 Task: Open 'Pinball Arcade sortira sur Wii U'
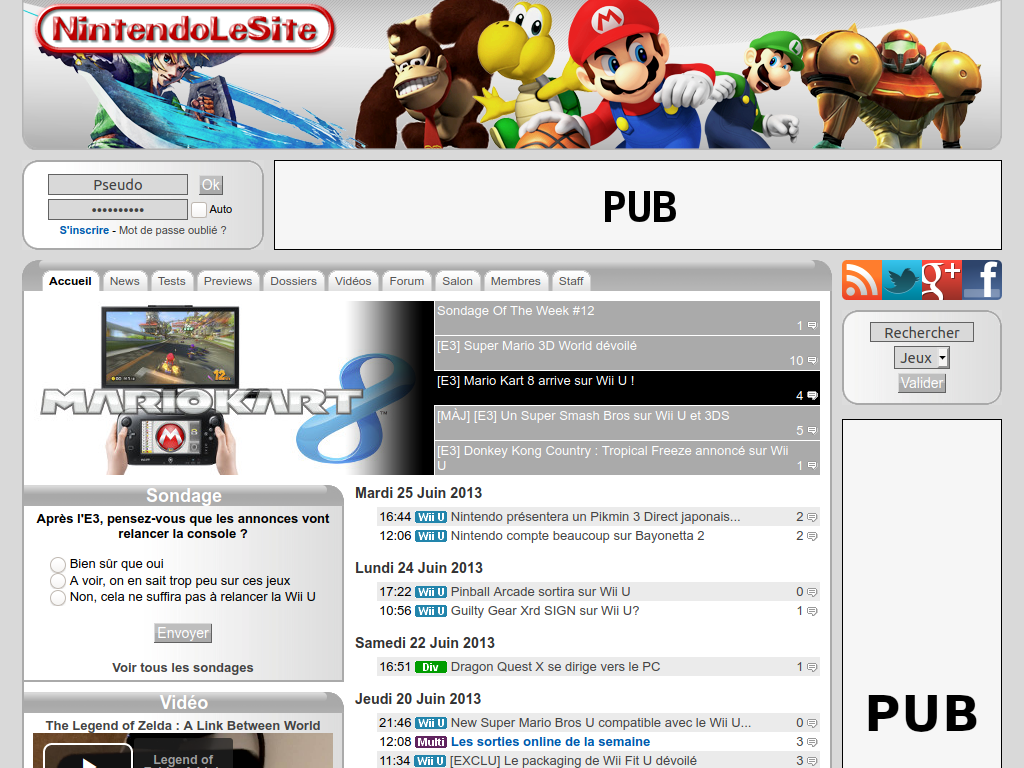[x=540, y=592]
